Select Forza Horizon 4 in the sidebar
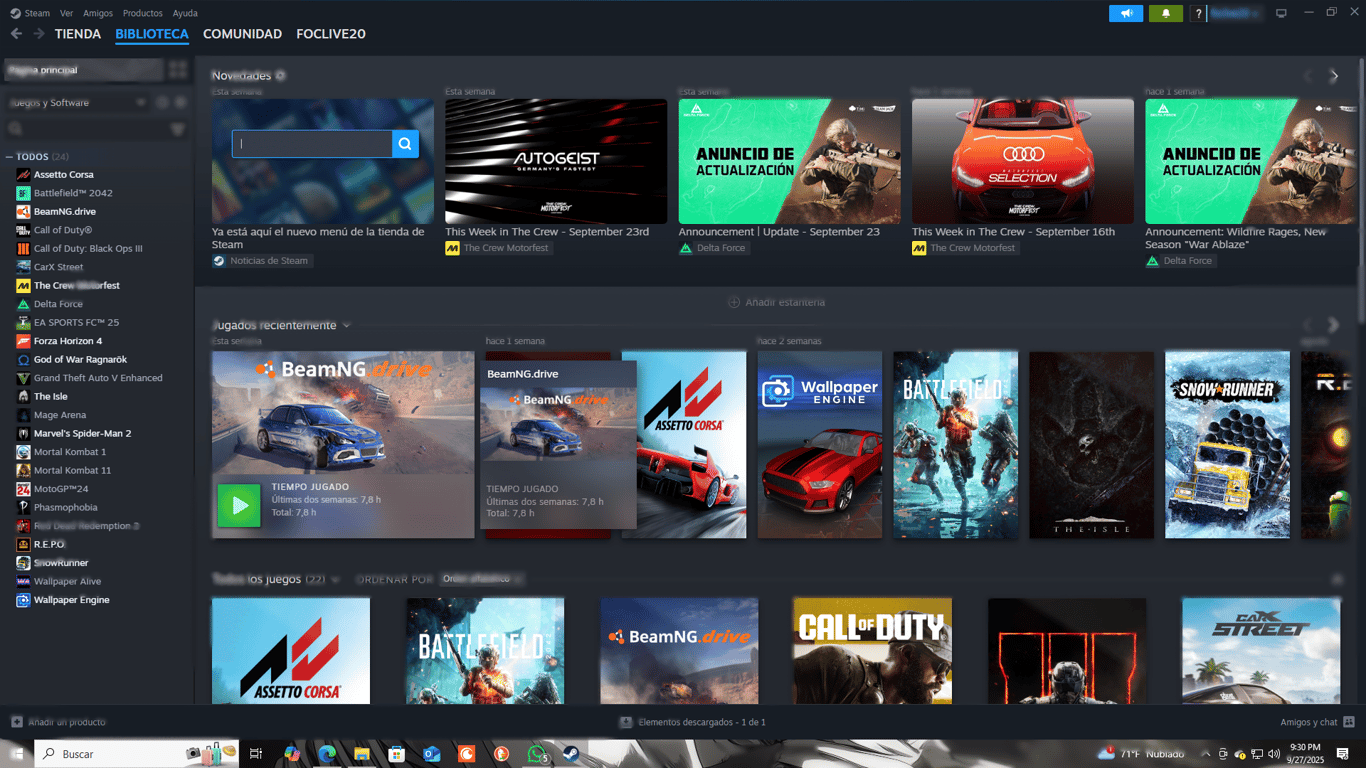This screenshot has width=1366, height=768. tap(68, 341)
